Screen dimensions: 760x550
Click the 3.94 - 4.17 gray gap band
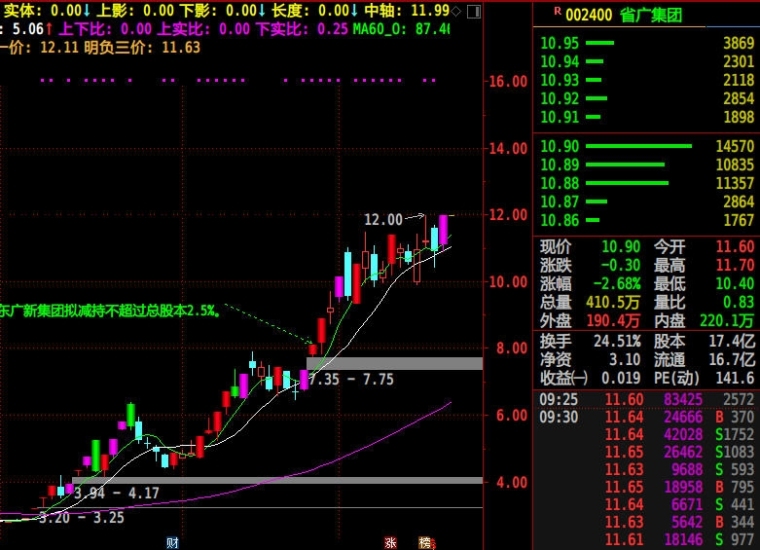click(277, 480)
